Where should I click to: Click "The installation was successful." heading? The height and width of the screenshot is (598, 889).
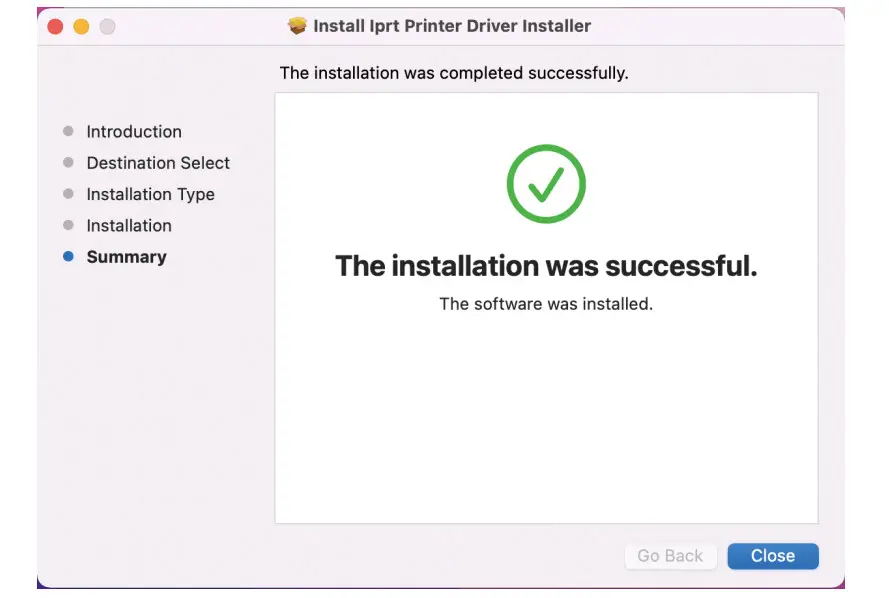pyautogui.click(x=546, y=266)
